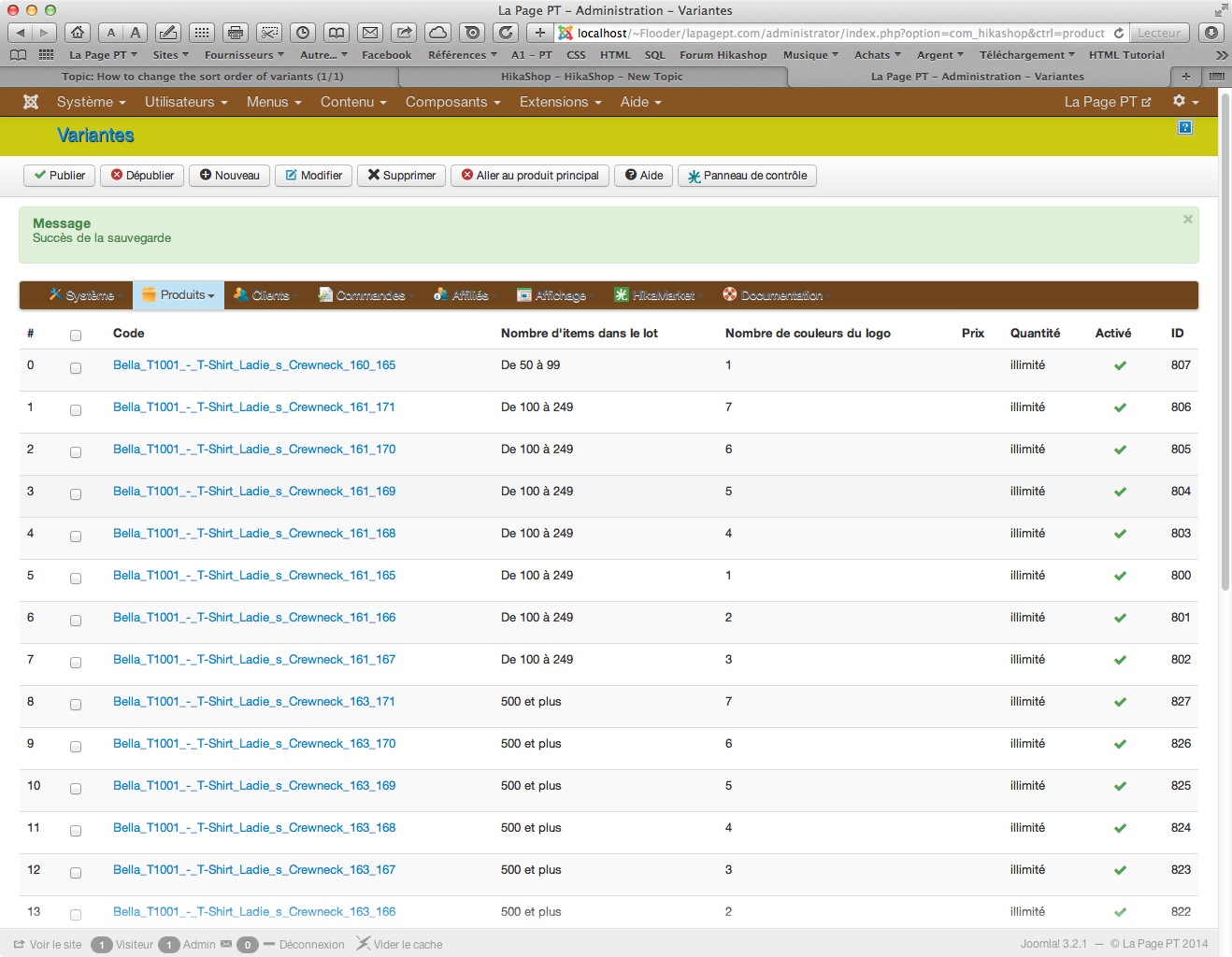The image size is (1232, 957).
Task: Click the autofill pencil toolbar icon
Action: point(168,33)
